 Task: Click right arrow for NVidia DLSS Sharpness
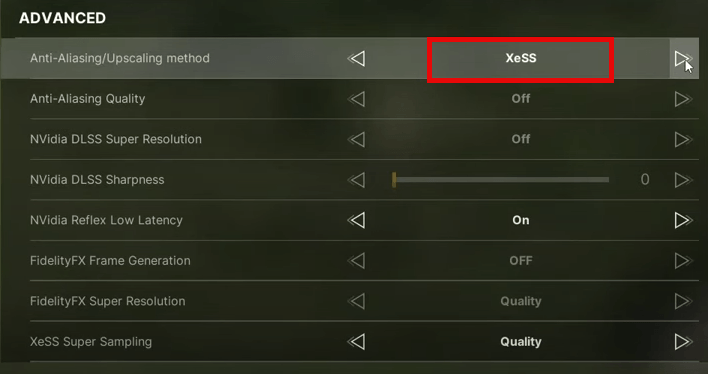point(684,180)
